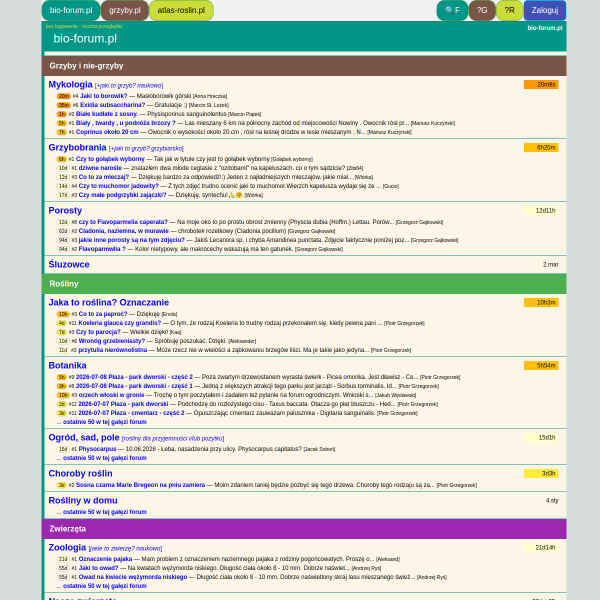Open the thread Jaki to borowik?
600x600 pixels.
point(103,96)
